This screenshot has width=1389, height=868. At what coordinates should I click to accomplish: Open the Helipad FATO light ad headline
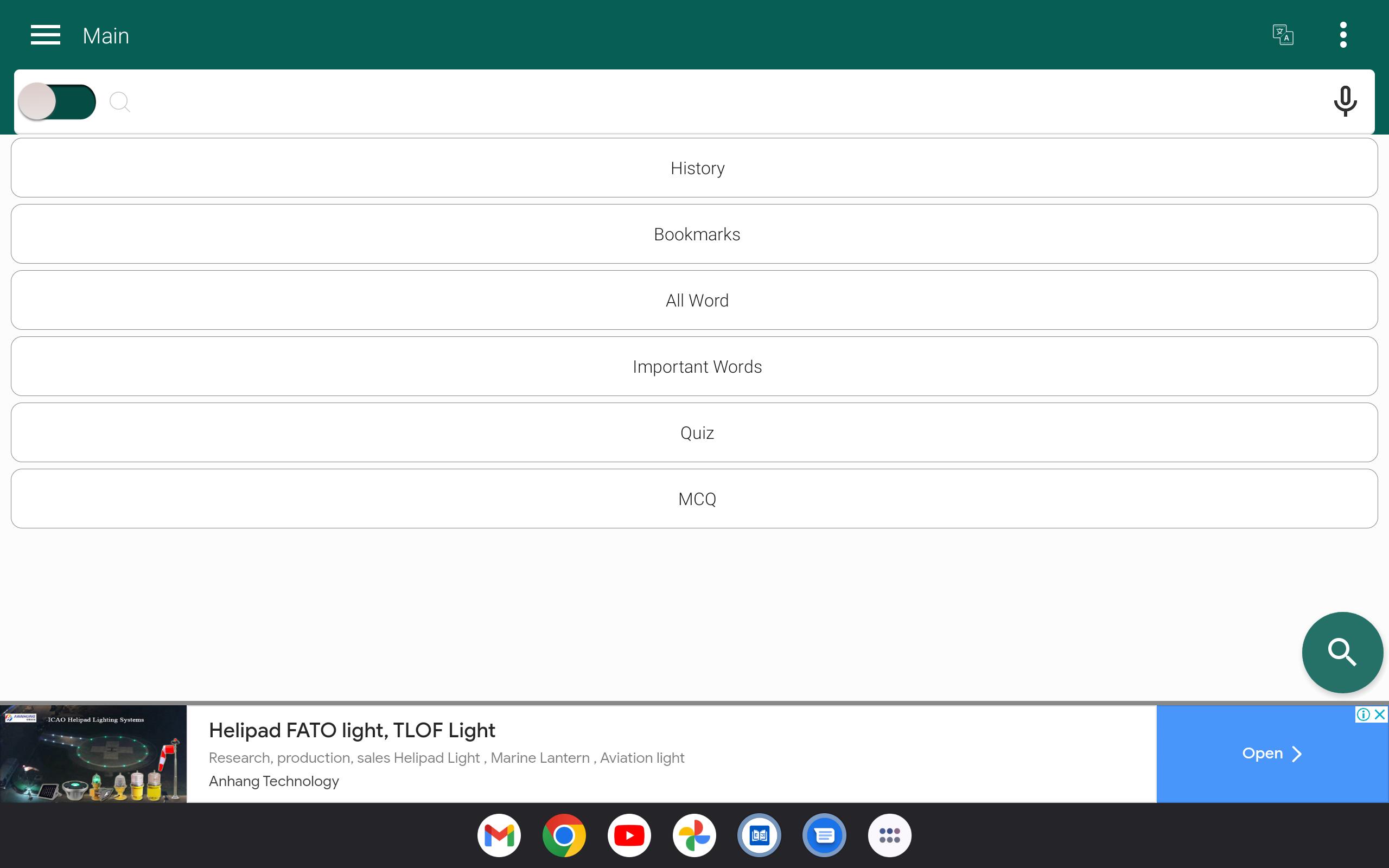[x=352, y=730]
